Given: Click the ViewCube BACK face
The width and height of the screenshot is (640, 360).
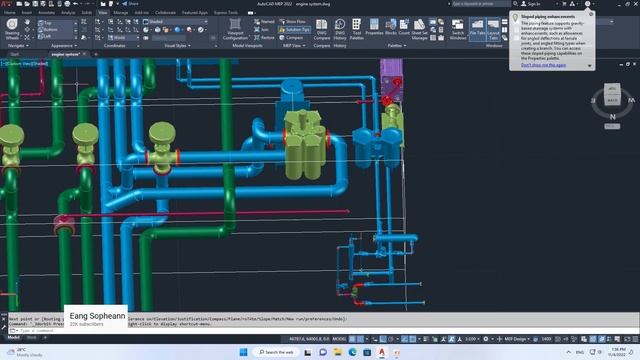Looking at the screenshot, I should (612, 100).
